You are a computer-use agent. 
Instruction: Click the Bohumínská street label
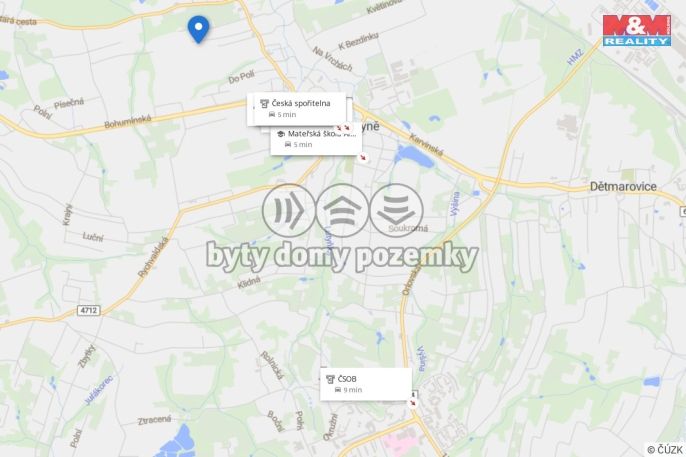tap(128, 121)
